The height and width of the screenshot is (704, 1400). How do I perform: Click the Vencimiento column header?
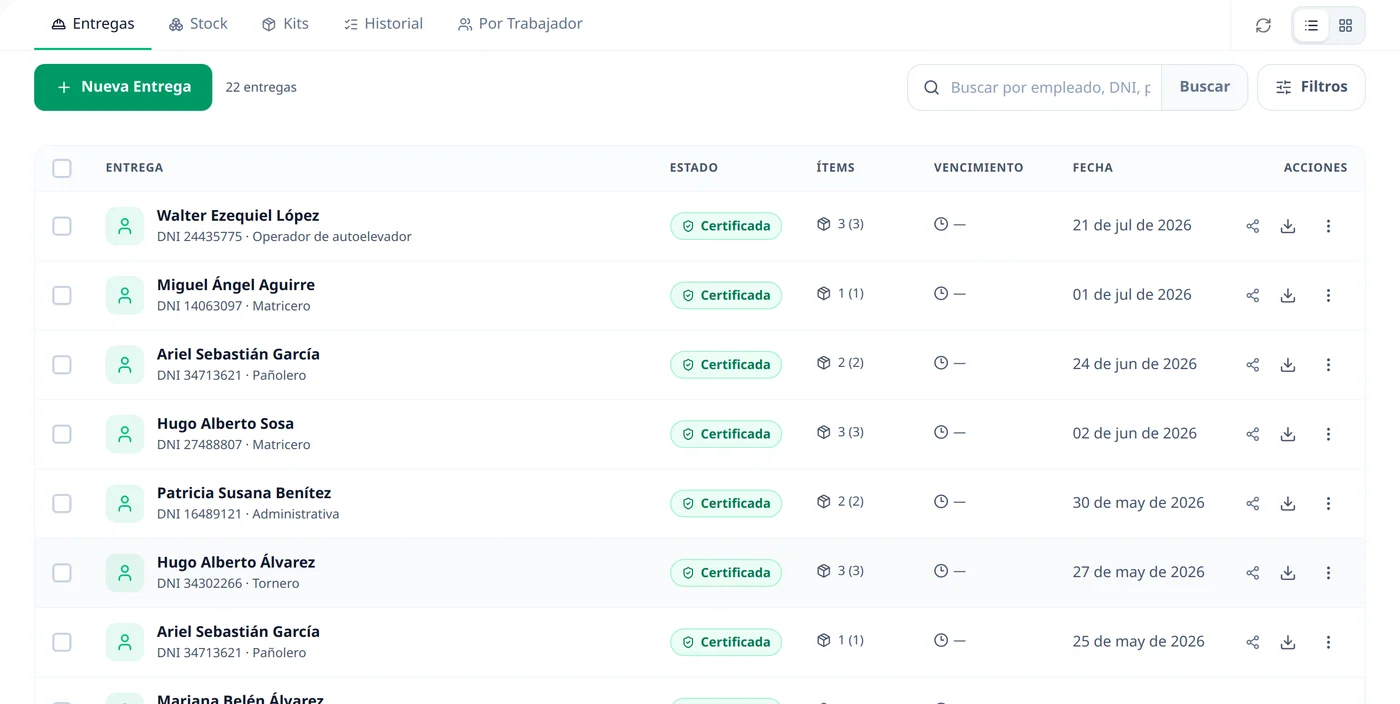coord(978,168)
